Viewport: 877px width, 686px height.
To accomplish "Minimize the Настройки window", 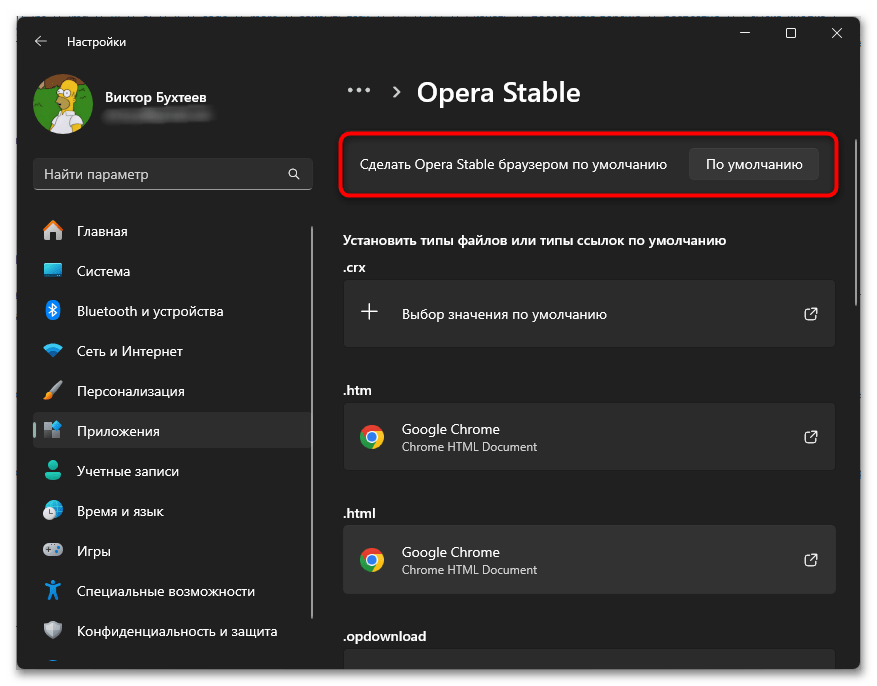I will [744, 33].
